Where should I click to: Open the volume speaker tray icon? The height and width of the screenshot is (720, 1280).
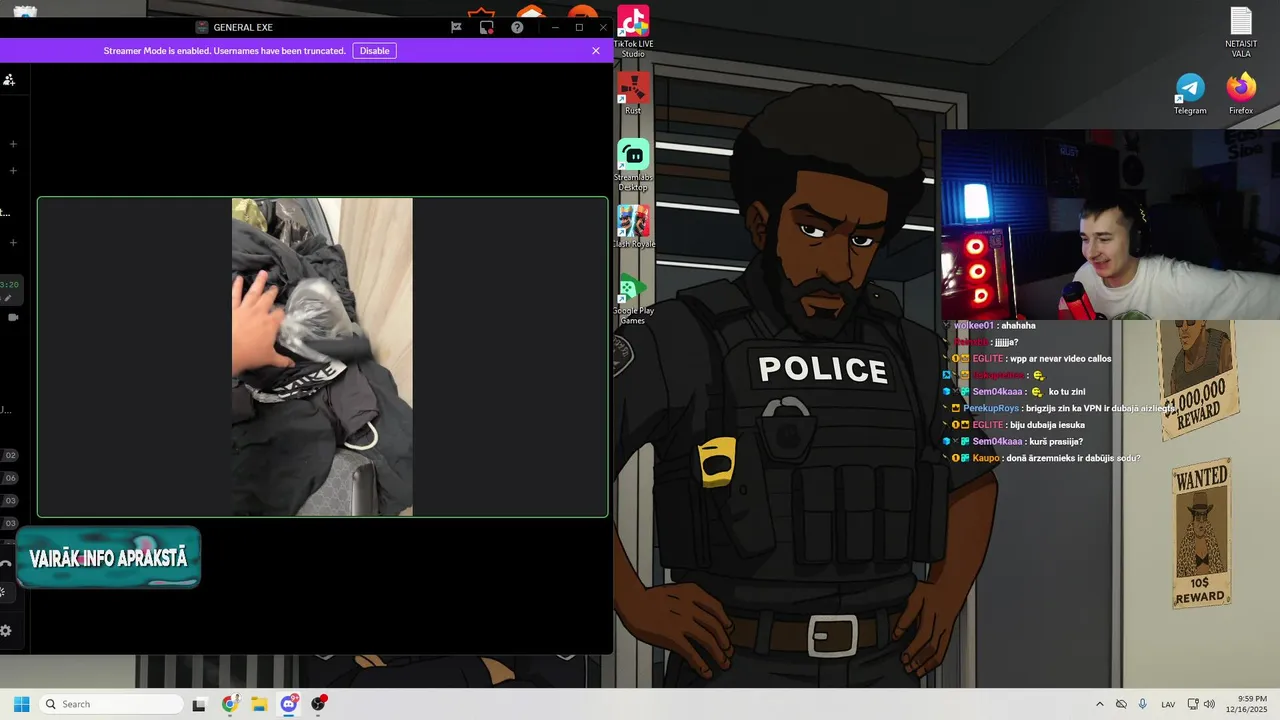click(1209, 704)
